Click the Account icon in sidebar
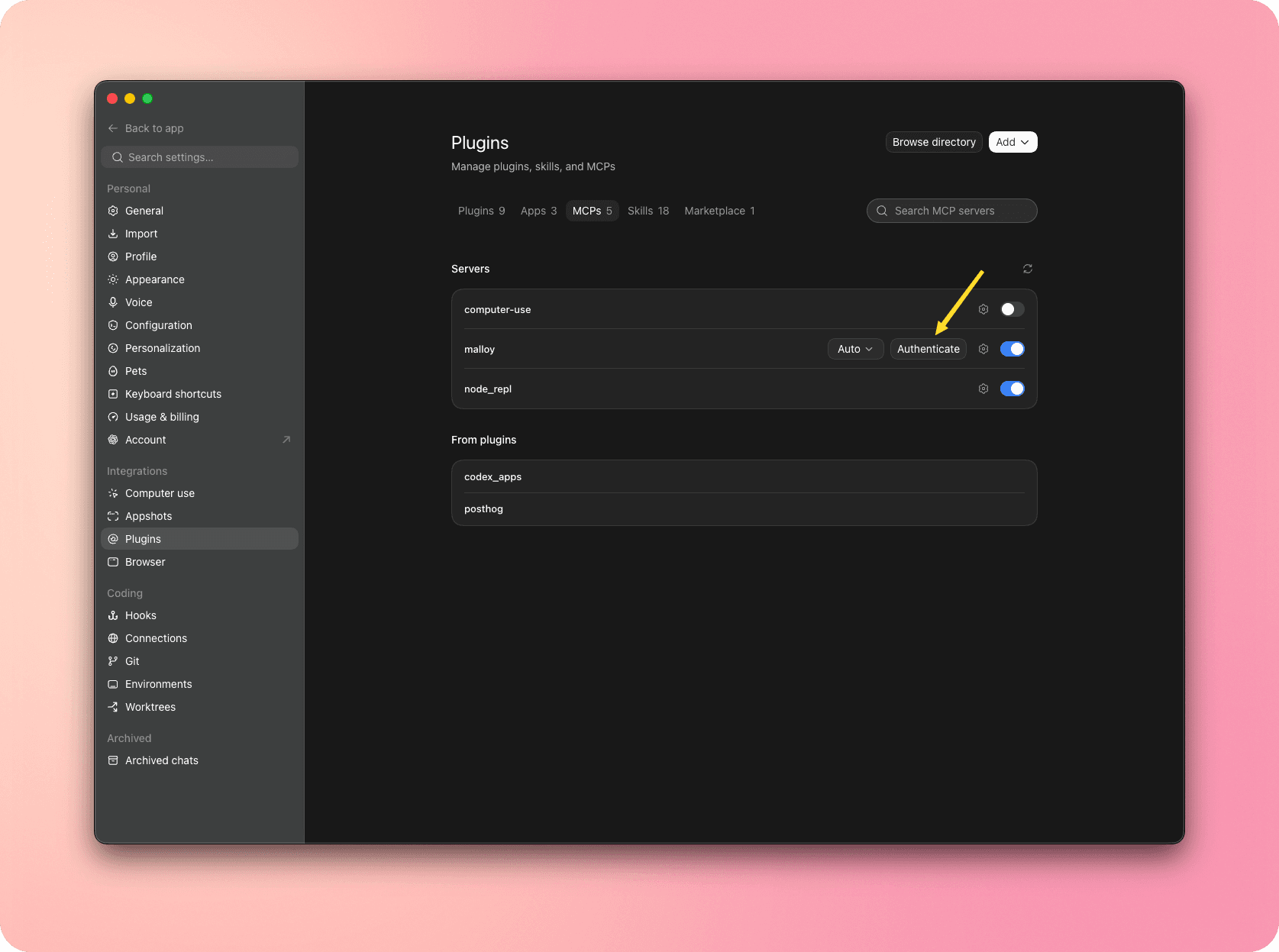1279x952 pixels. [x=113, y=440]
